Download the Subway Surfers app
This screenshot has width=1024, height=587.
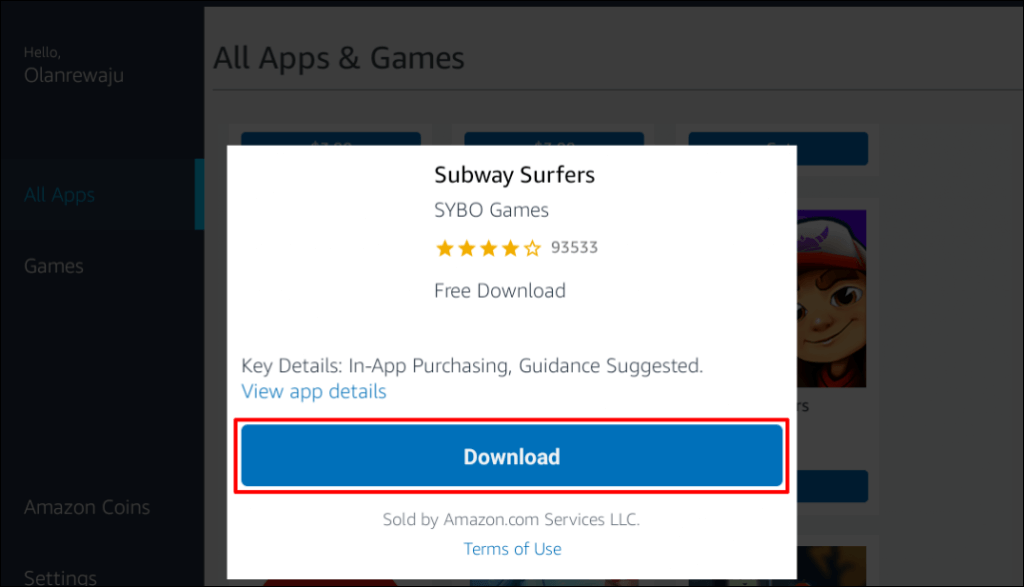point(511,456)
